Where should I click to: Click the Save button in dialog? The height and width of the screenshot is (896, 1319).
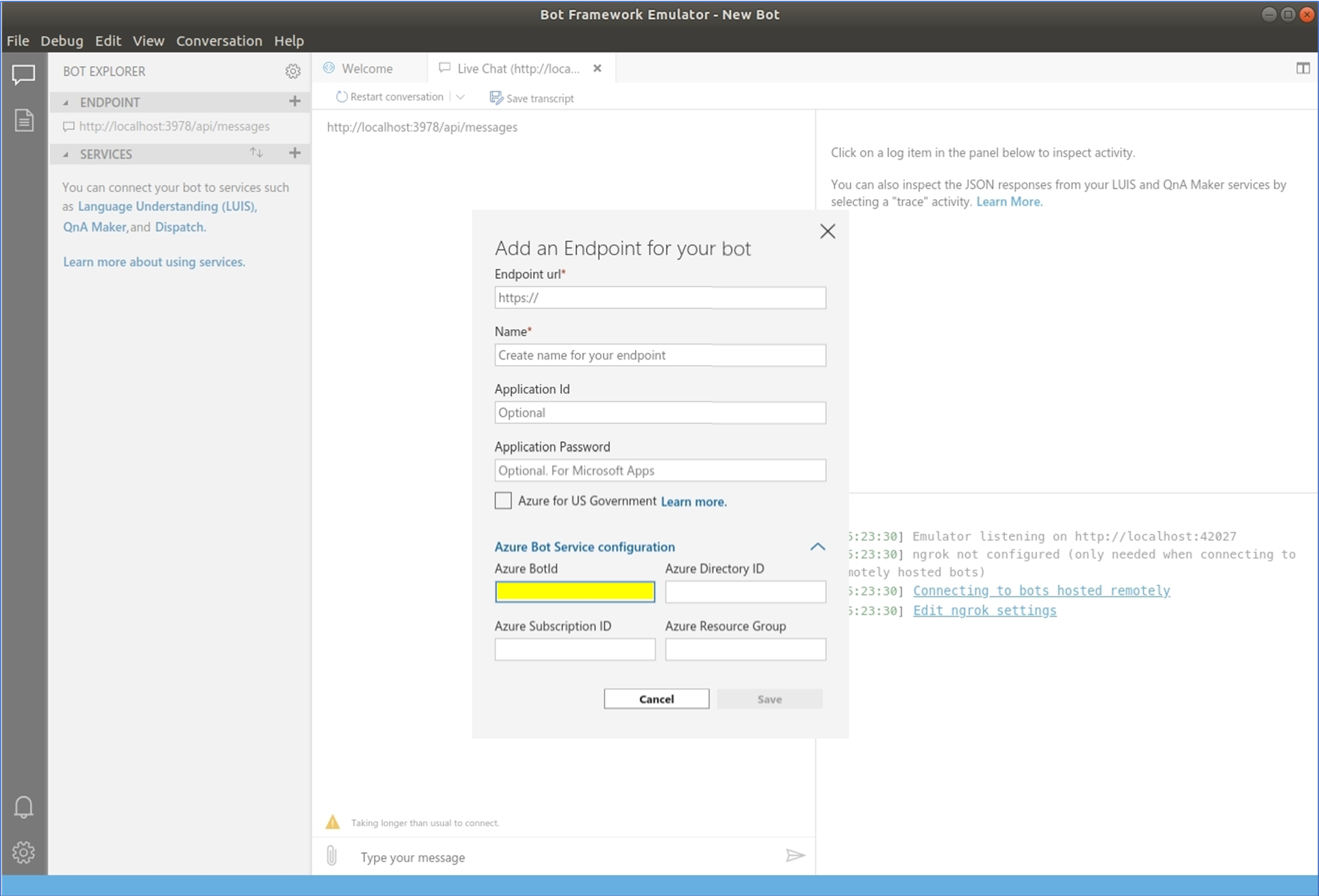click(770, 699)
